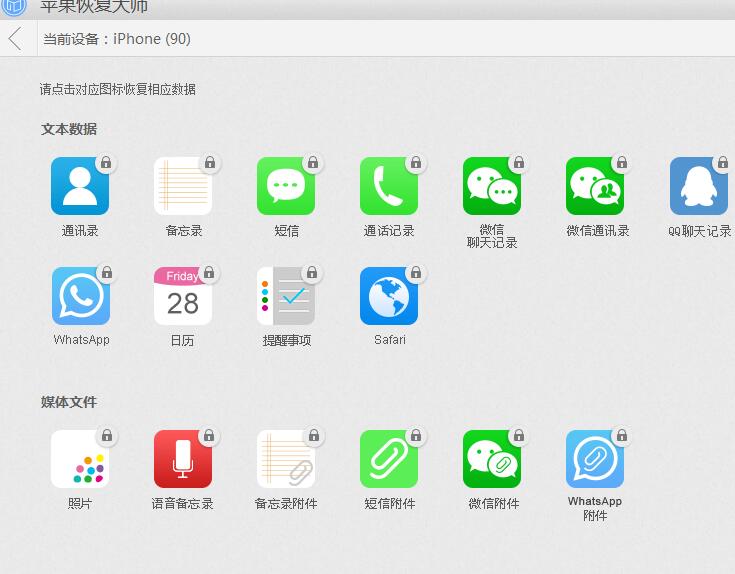Click the 当前设备：iPhone (90) text
This screenshot has width=735, height=574.
point(117,39)
